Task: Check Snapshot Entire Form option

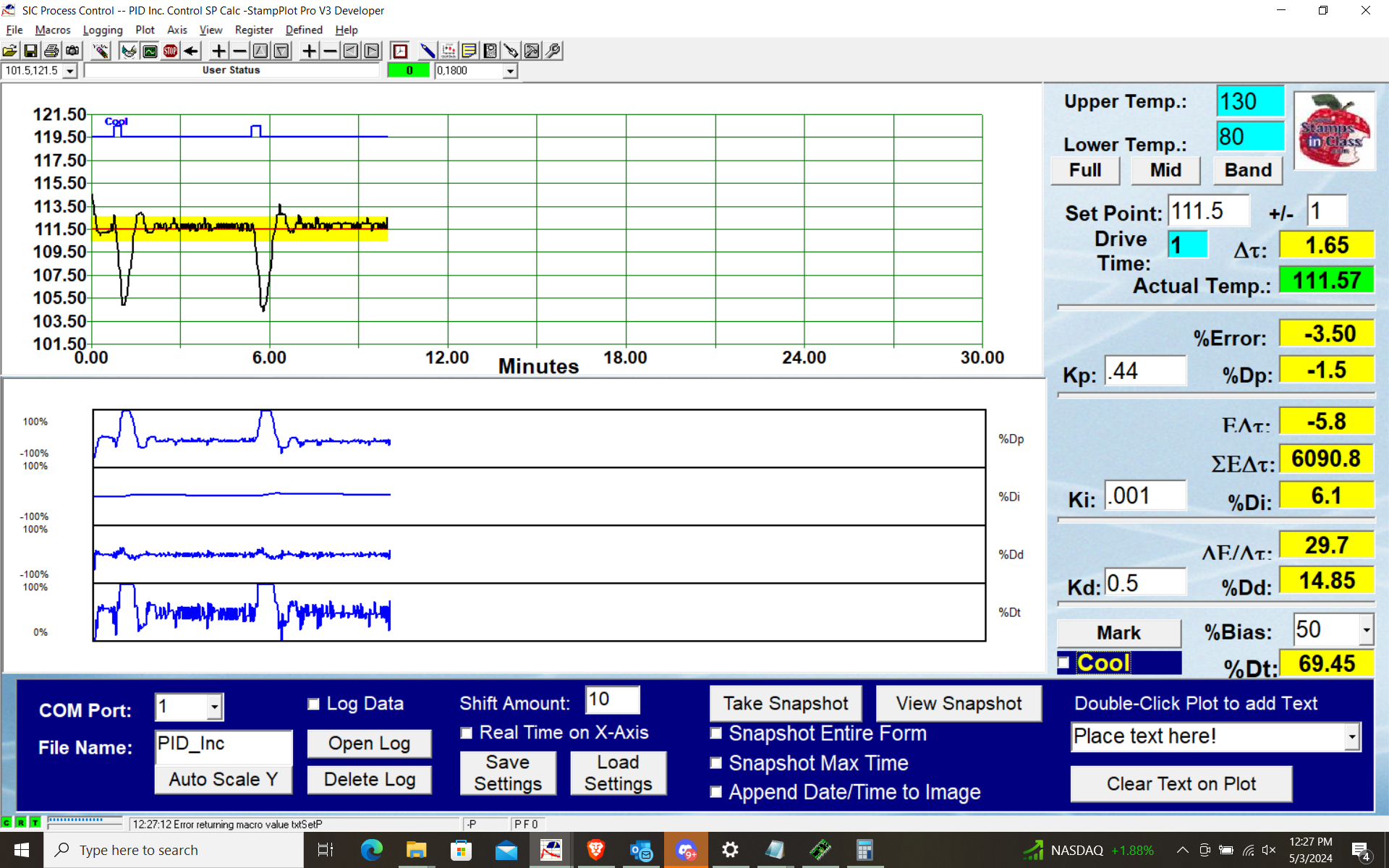Action: point(716,733)
